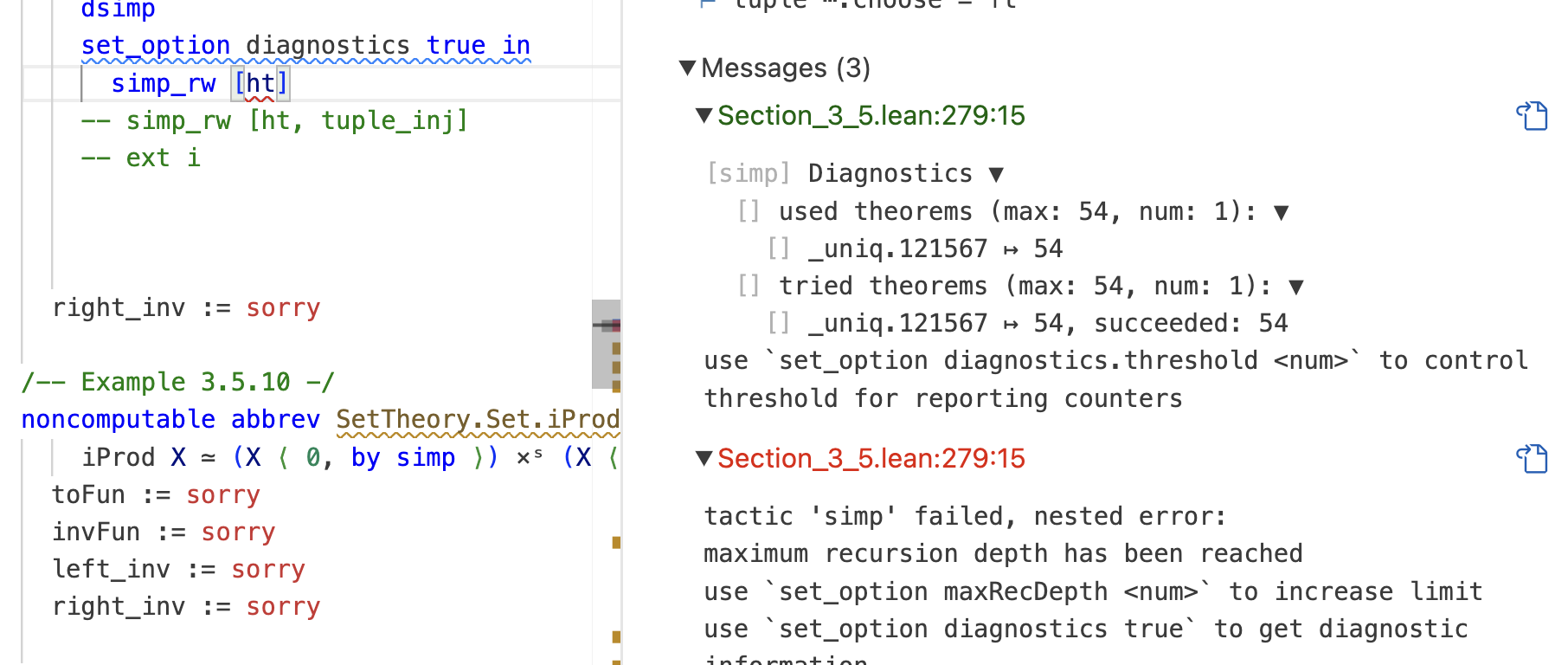This screenshot has height=665, width=1568.
Task: Click the SetTheory.Set.iProd identifier
Action: point(477,419)
